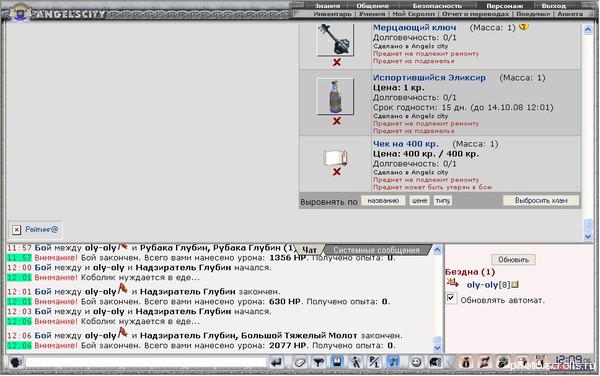Screen dimensions: 600x376
Task: Click the P/L translit icon
Action: click(374, 362)
